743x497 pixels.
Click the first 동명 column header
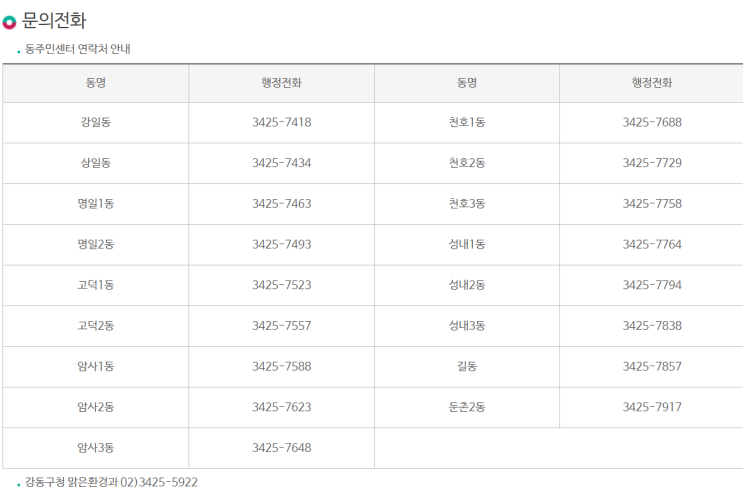pos(96,83)
